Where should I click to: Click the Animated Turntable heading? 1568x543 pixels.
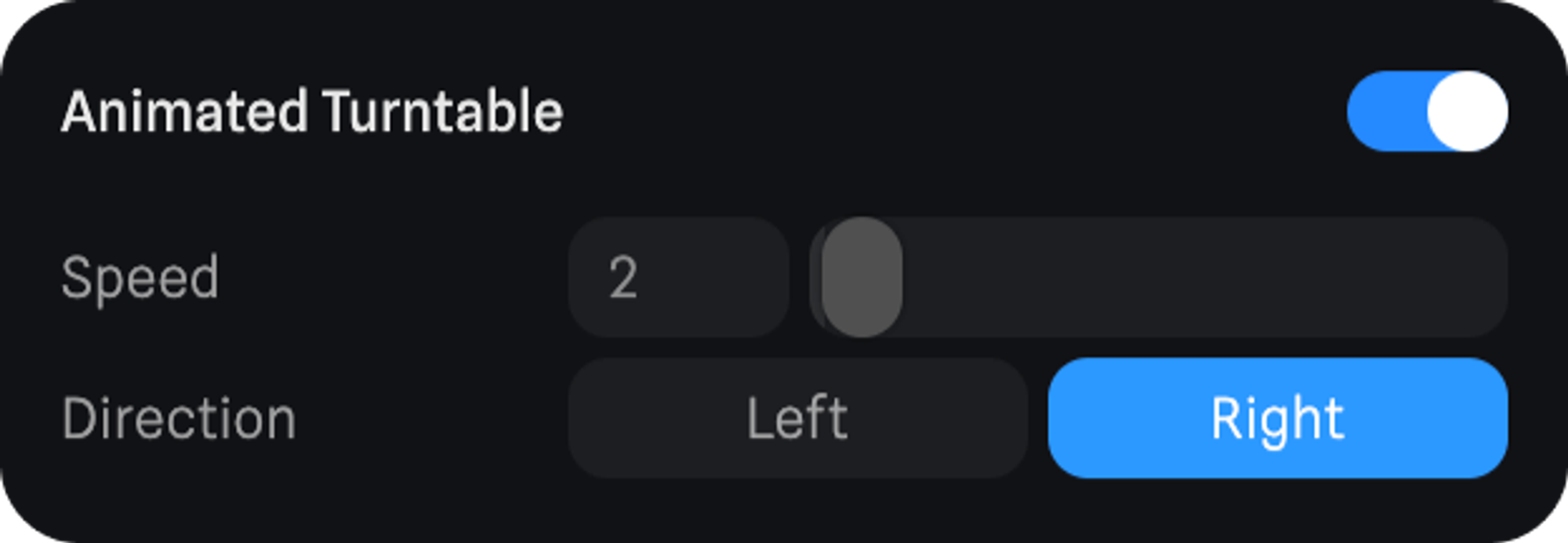pyautogui.click(x=312, y=111)
